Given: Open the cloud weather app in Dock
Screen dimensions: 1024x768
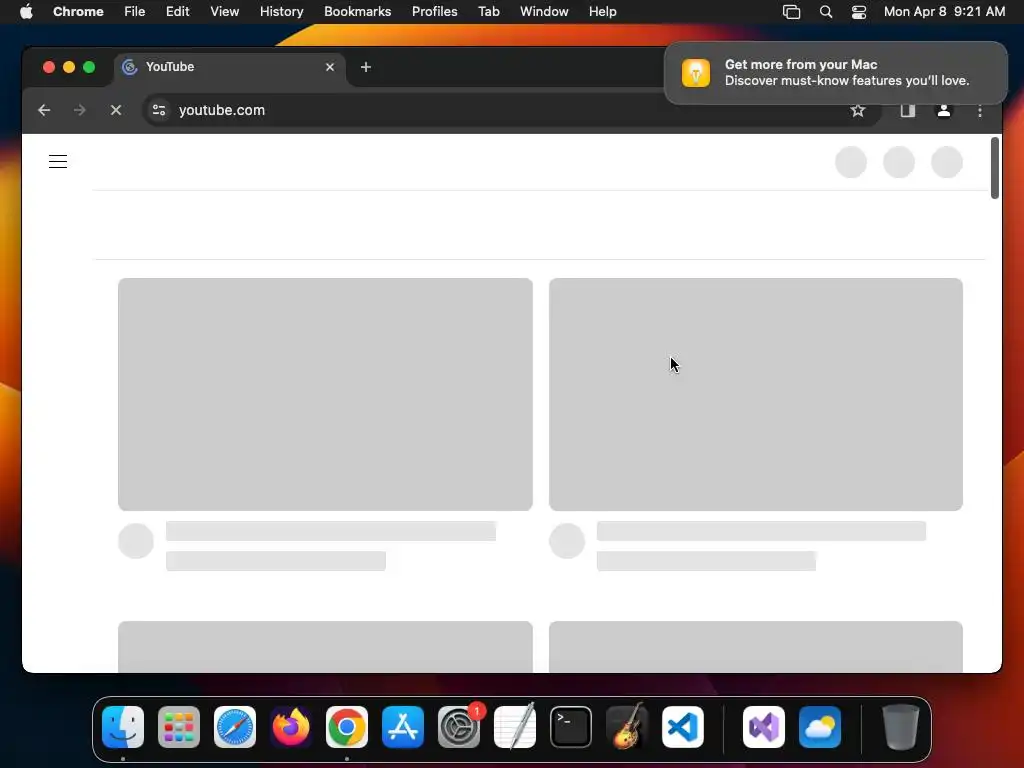Looking at the screenshot, I should 820,727.
